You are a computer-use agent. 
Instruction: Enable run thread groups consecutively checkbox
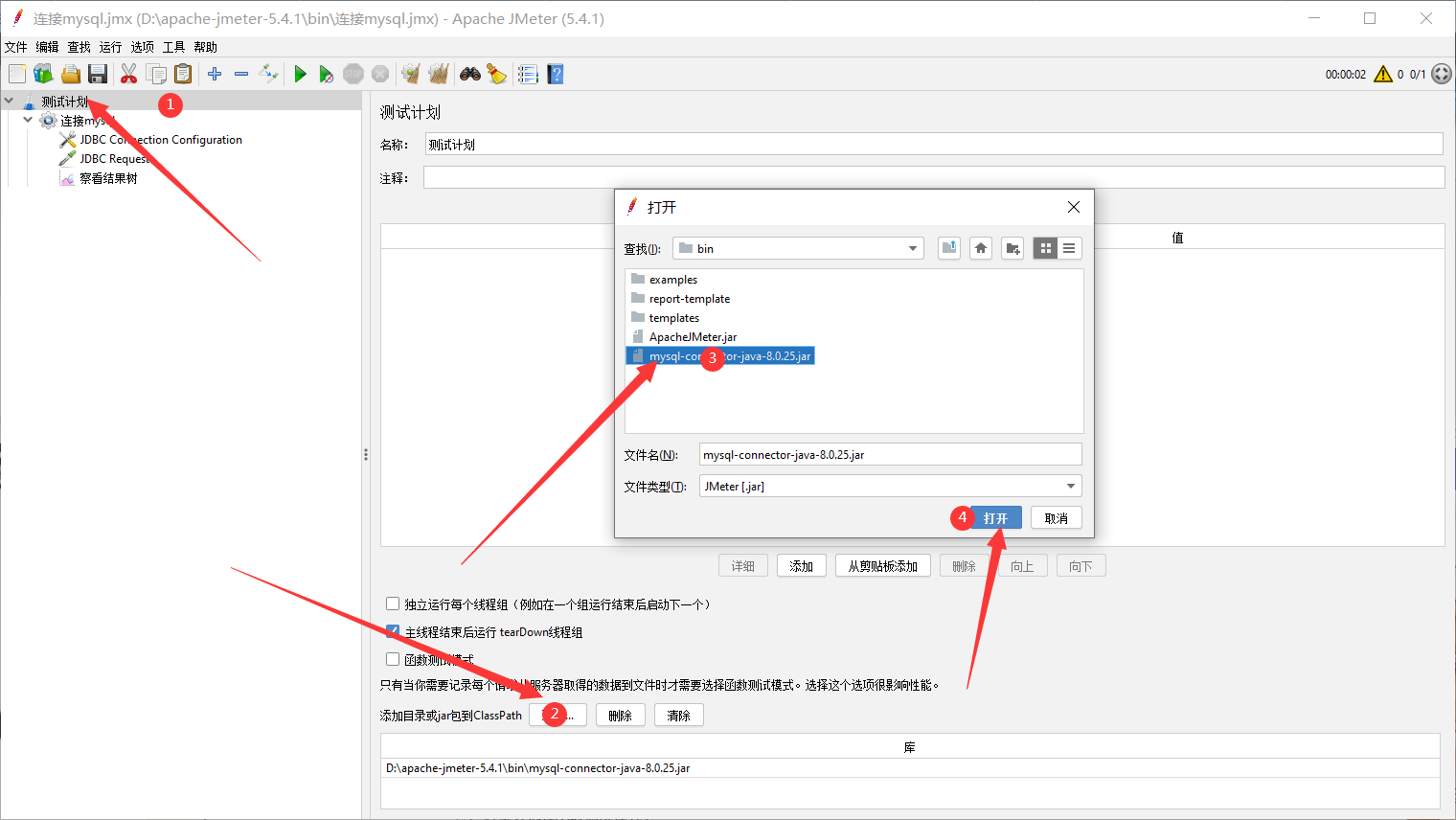coord(393,604)
